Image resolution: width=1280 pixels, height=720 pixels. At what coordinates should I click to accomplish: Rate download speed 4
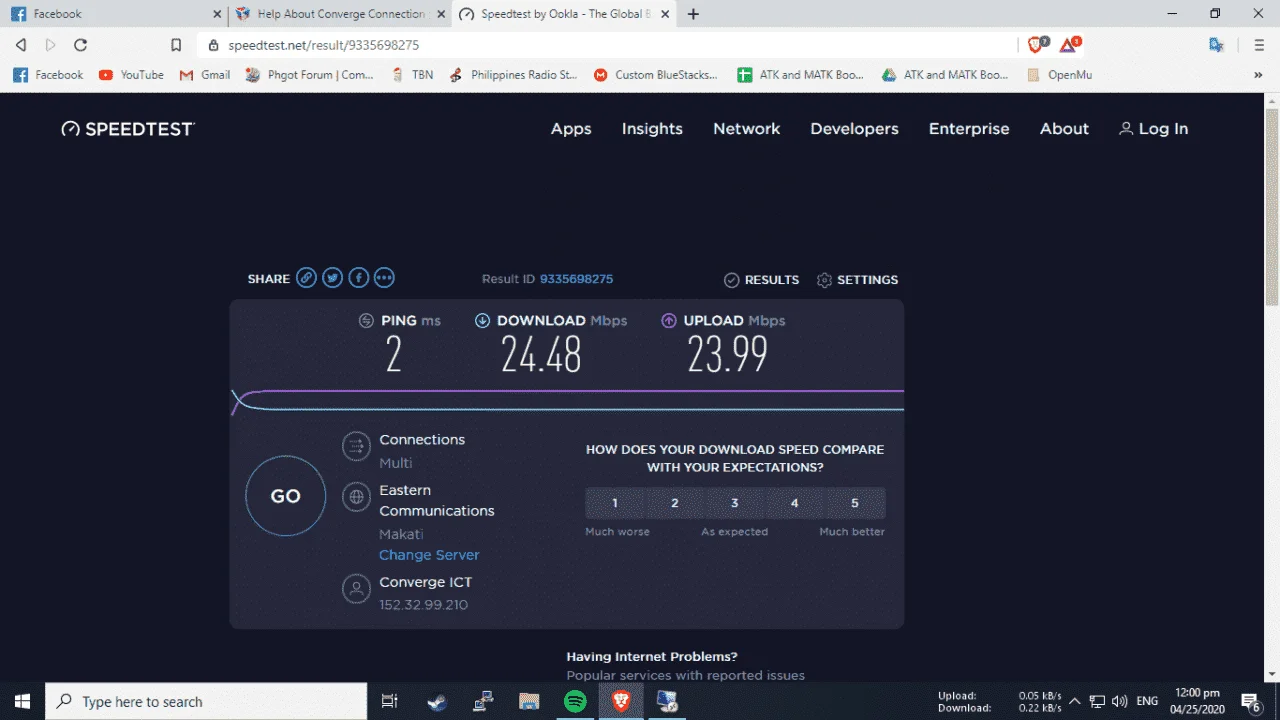(795, 503)
